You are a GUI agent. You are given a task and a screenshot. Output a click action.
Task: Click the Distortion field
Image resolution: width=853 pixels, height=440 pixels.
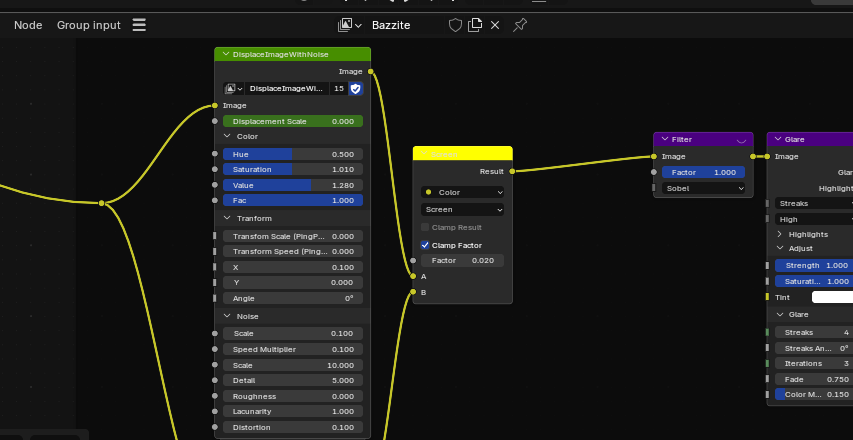[293, 427]
